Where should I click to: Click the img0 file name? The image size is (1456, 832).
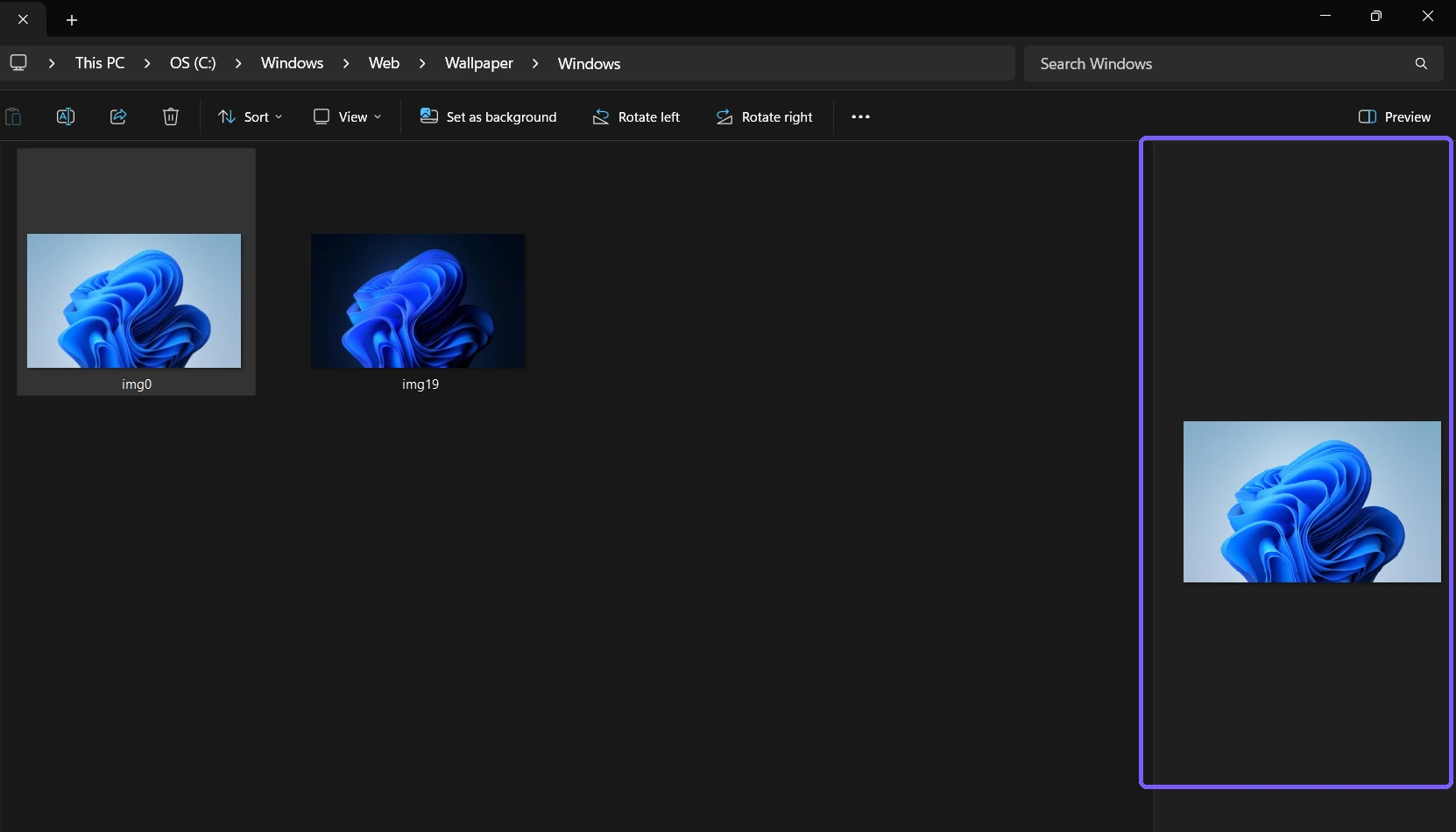click(137, 384)
